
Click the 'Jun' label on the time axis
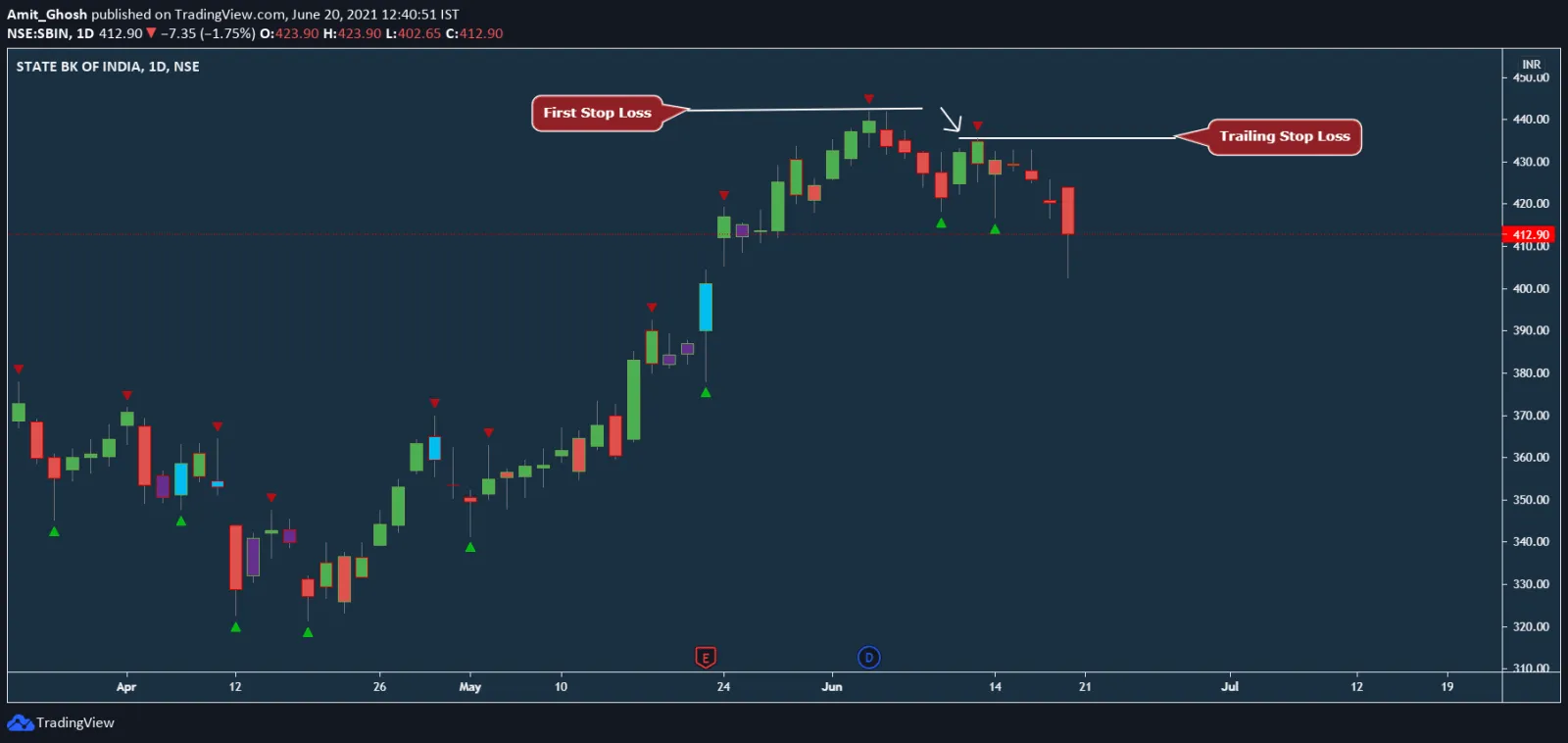pyautogui.click(x=831, y=686)
